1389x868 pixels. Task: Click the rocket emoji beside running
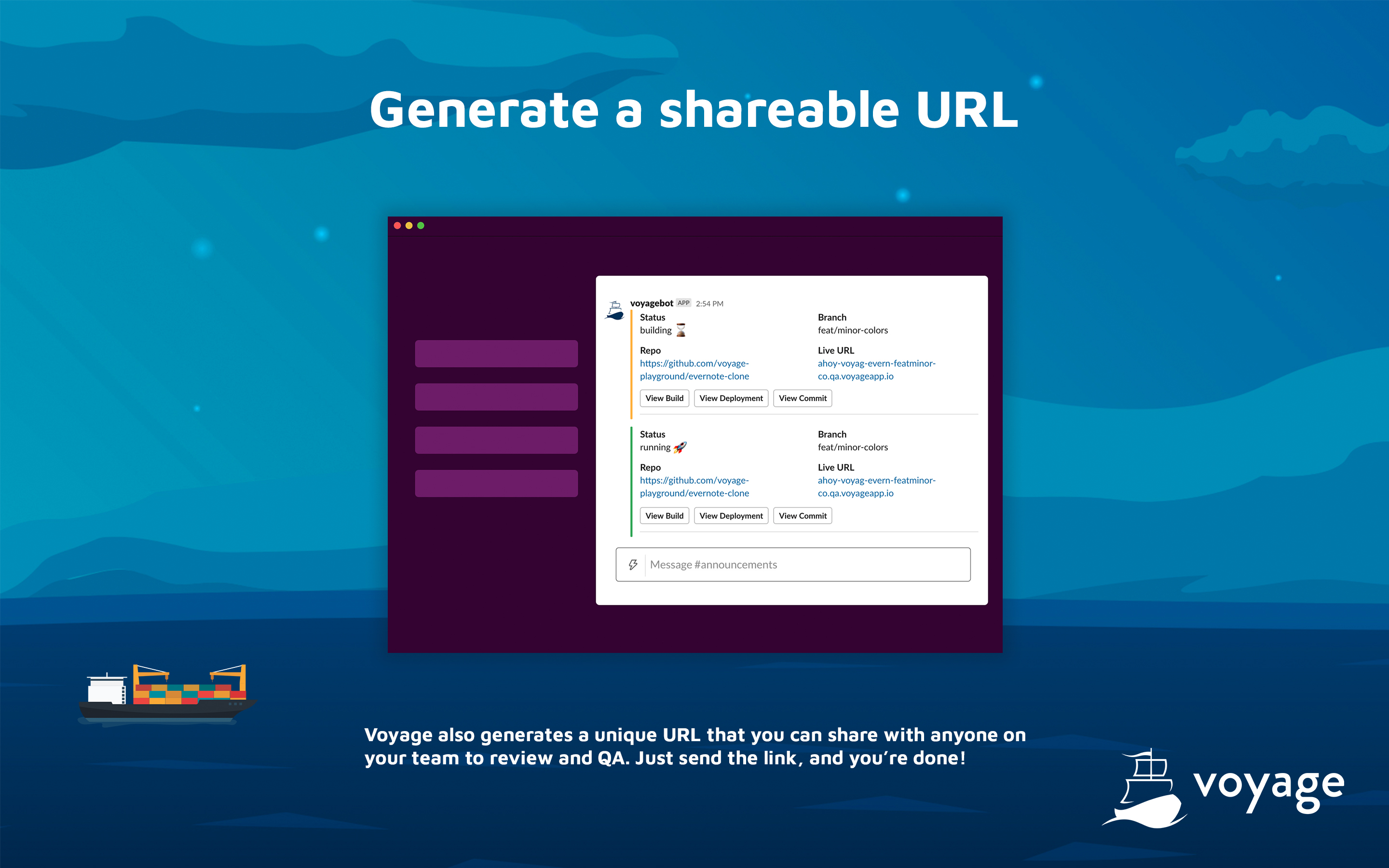coord(680,447)
